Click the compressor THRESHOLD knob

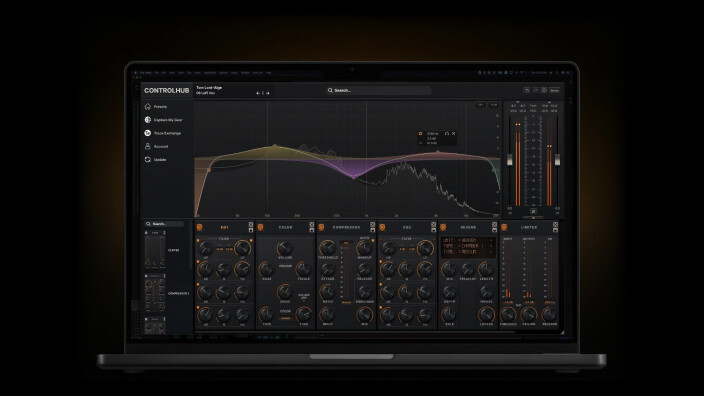327,247
